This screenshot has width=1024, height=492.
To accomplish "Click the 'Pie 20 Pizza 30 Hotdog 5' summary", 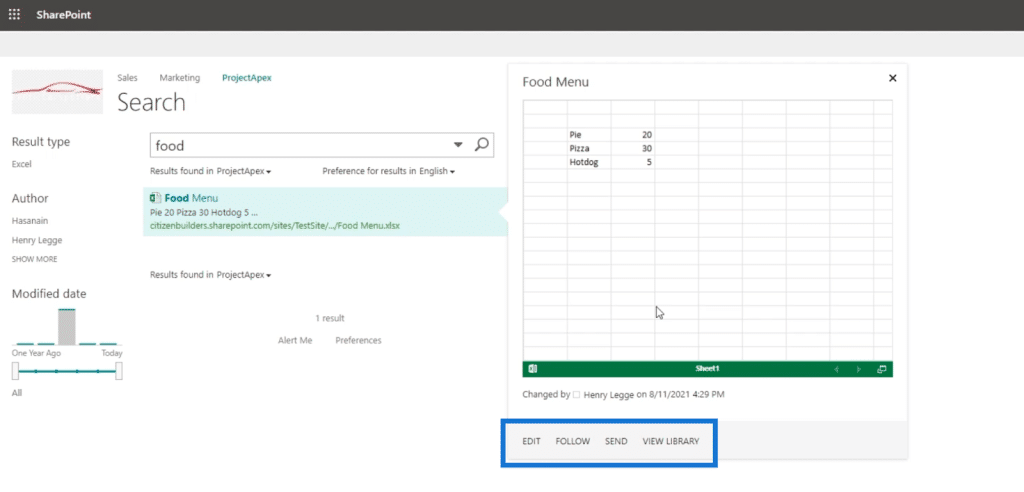I will pos(204,212).
